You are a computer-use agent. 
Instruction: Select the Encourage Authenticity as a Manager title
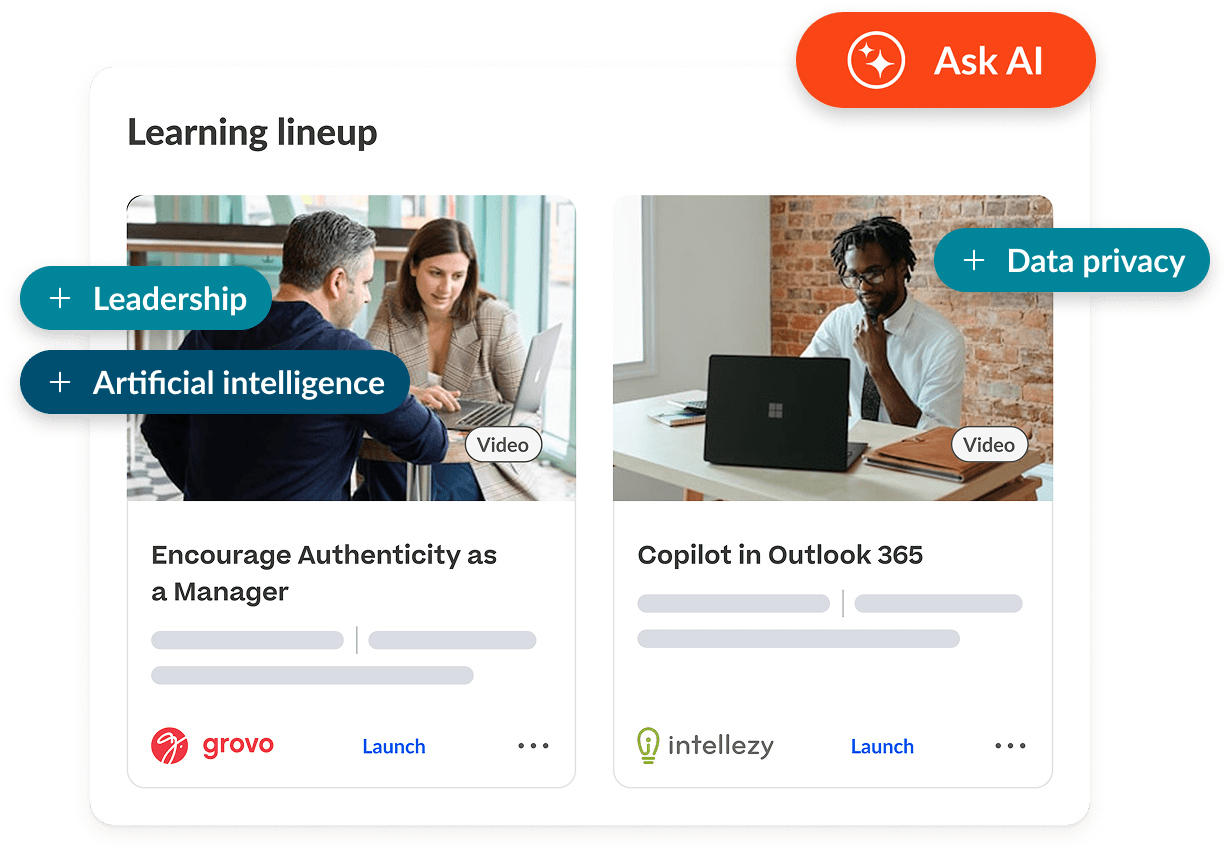click(324, 573)
